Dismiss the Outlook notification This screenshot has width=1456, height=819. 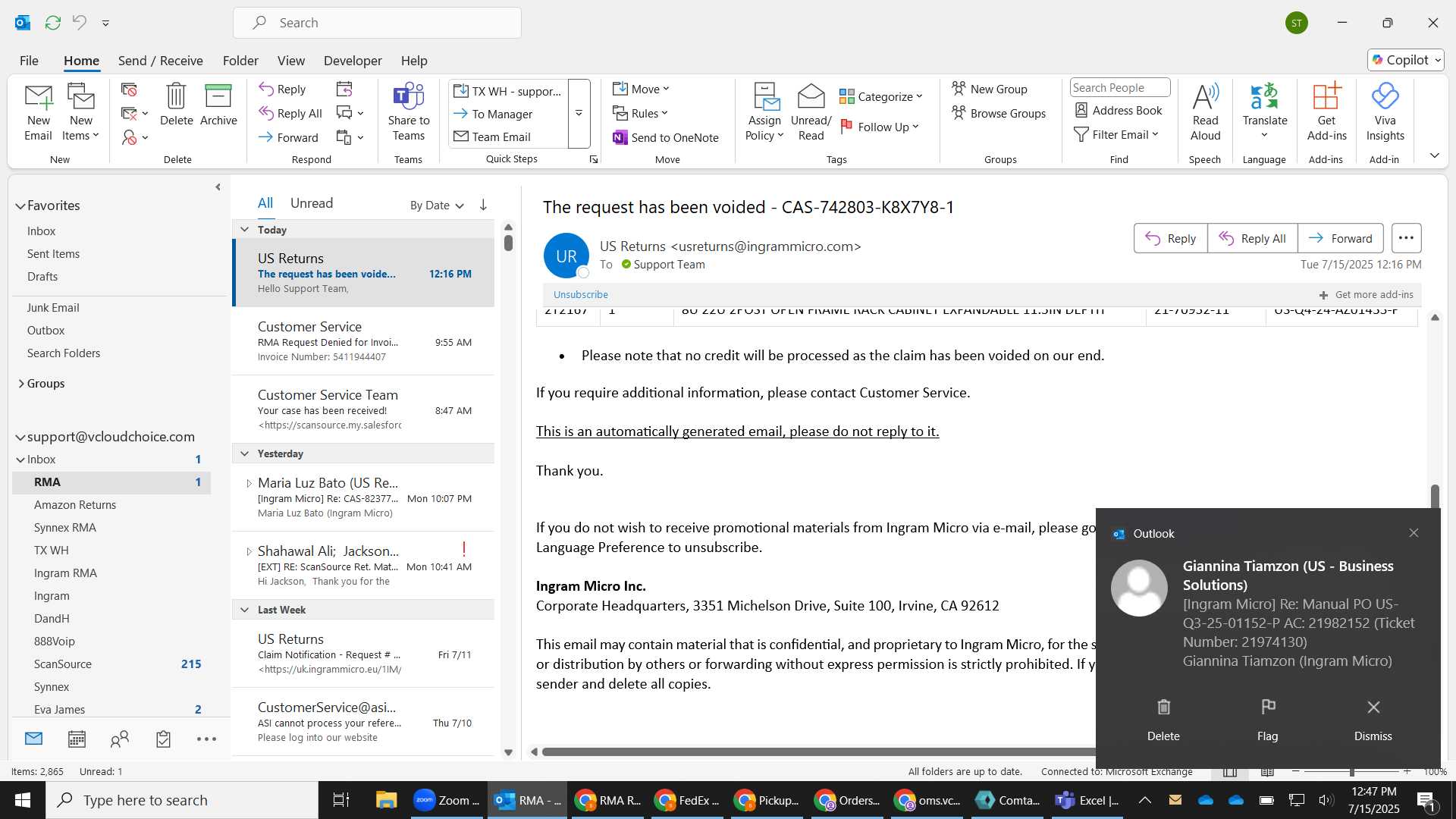1373,720
